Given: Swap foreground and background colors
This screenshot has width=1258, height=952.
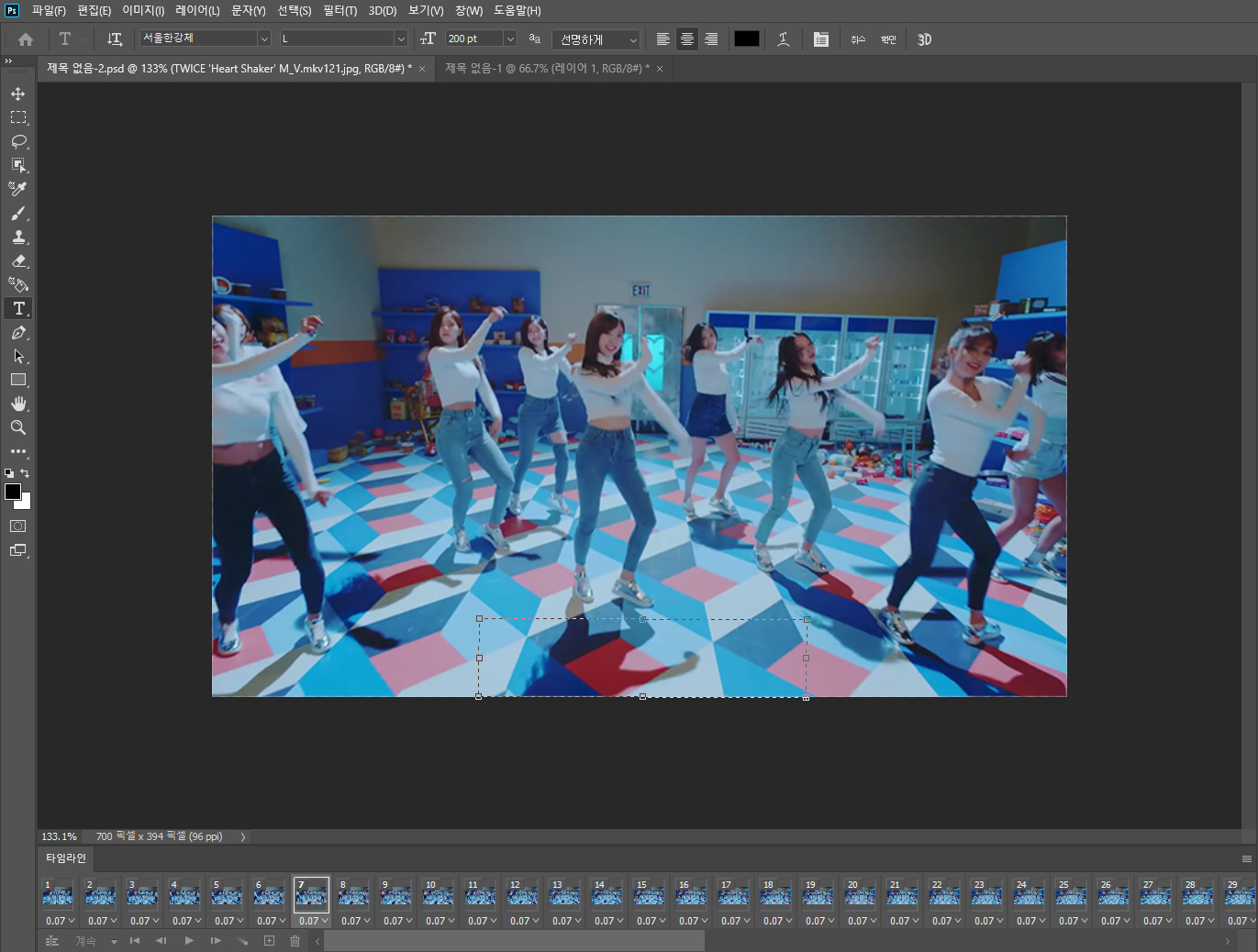Looking at the screenshot, I should pos(25,473).
